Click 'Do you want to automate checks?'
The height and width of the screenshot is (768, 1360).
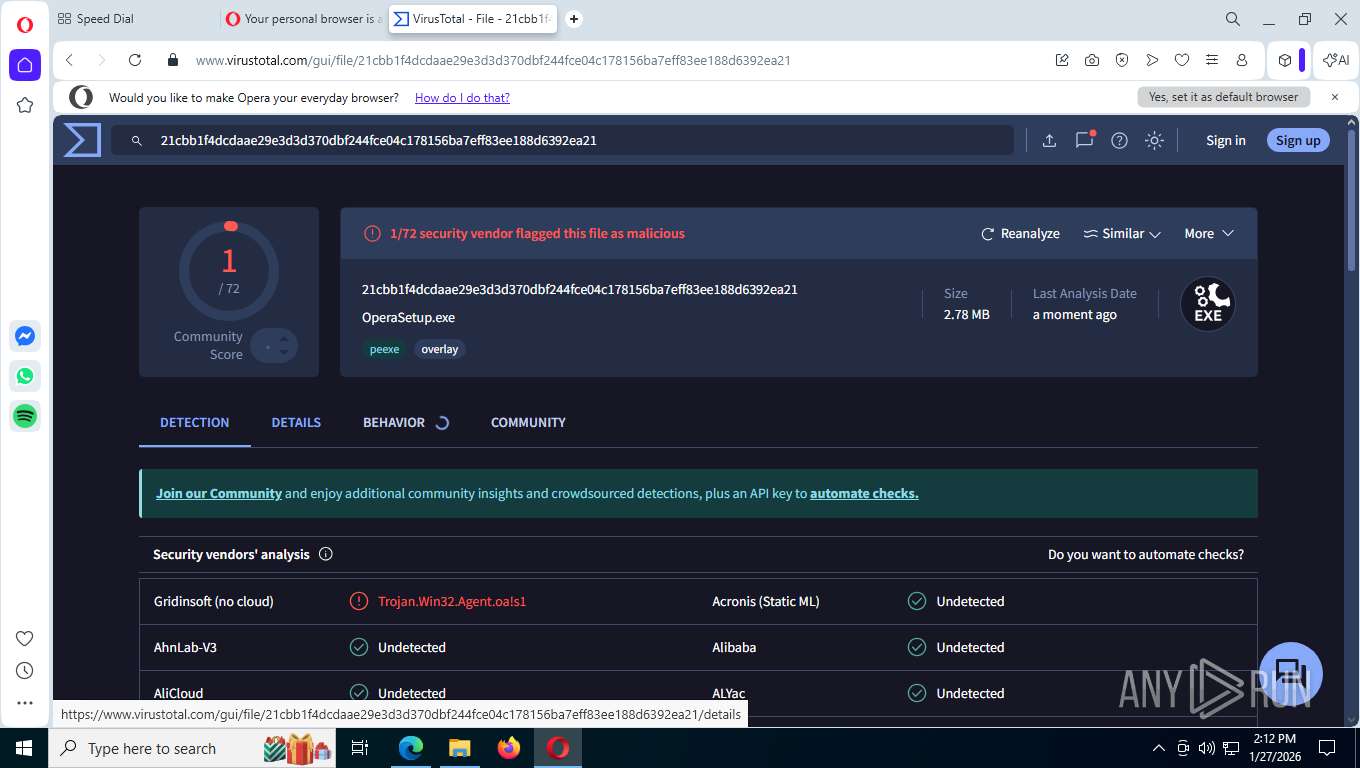(x=1146, y=554)
